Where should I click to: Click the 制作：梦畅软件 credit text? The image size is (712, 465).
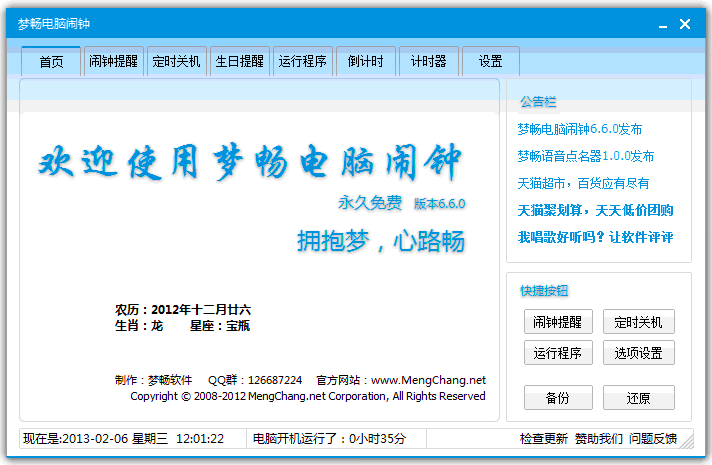click(153, 380)
